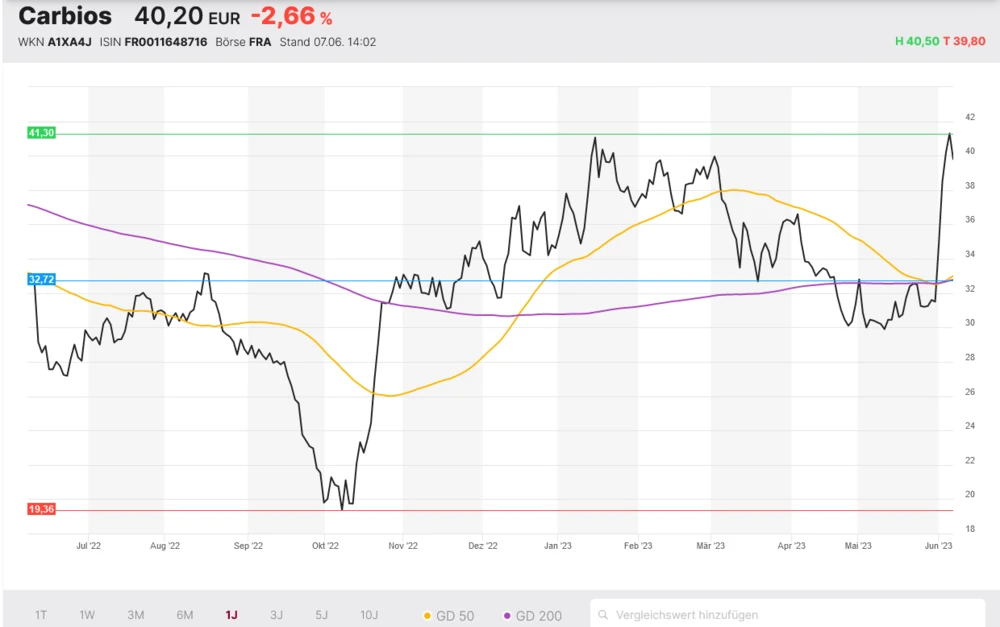Image resolution: width=1000 pixels, height=627 pixels.
Task: Switch chart to 1W range
Action: coord(87,615)
